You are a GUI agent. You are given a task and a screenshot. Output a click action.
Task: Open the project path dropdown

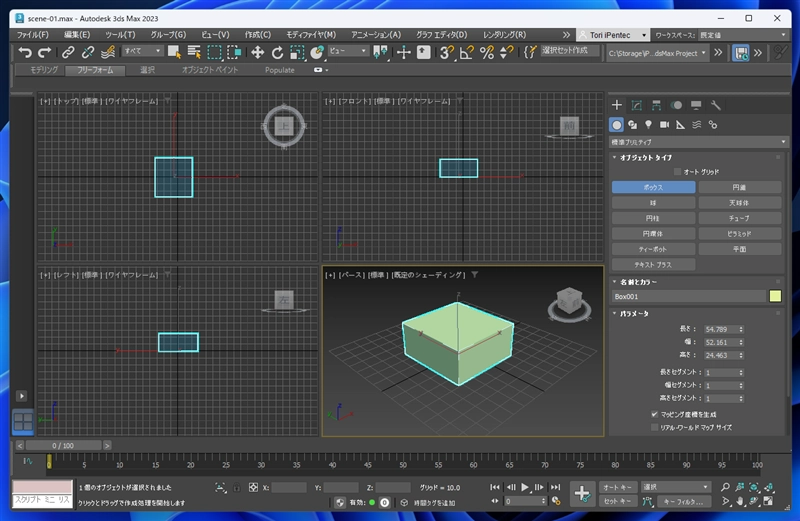click(x=657, y=53)
